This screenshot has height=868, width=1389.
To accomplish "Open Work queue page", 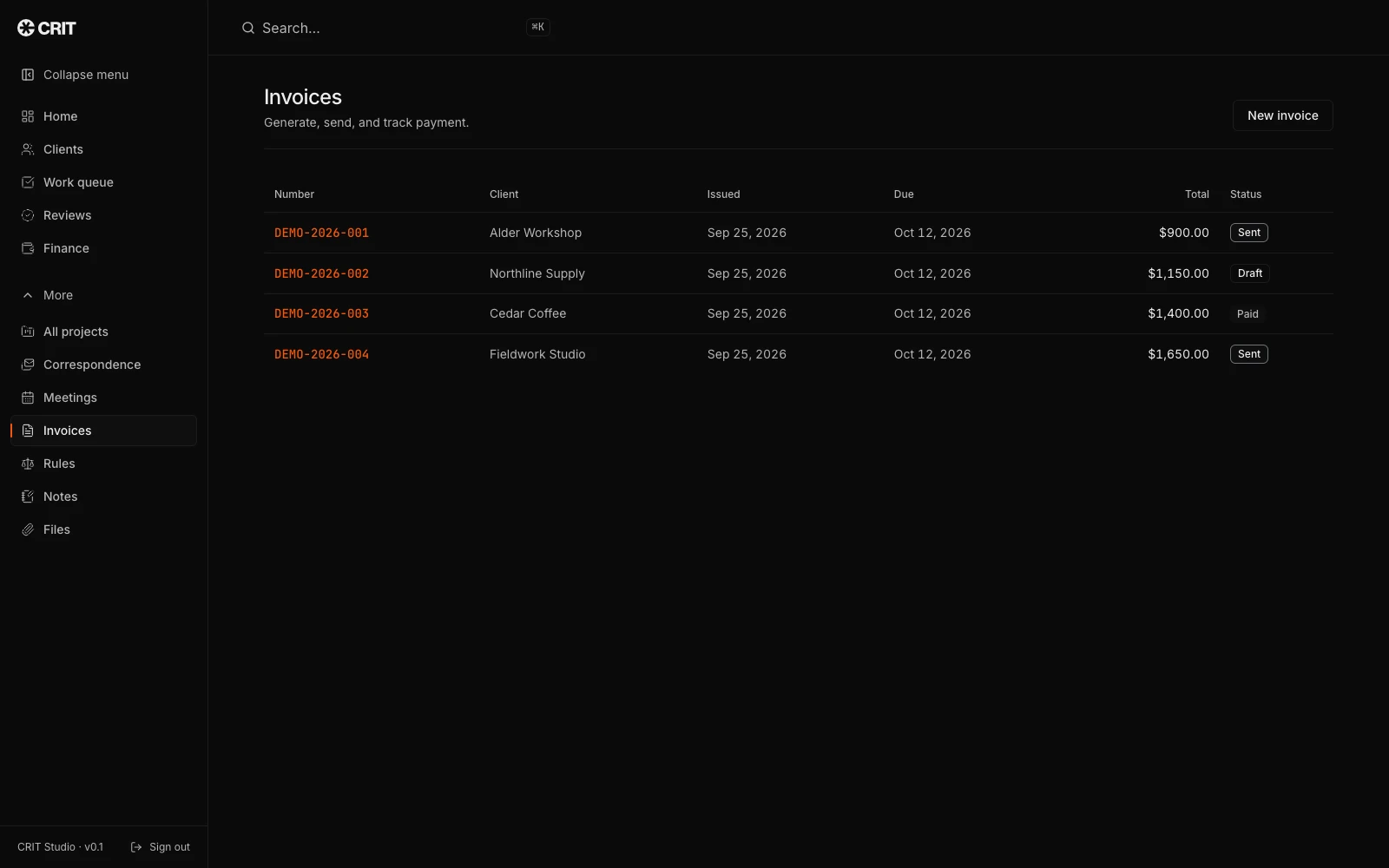I will (x=103, y=182).
